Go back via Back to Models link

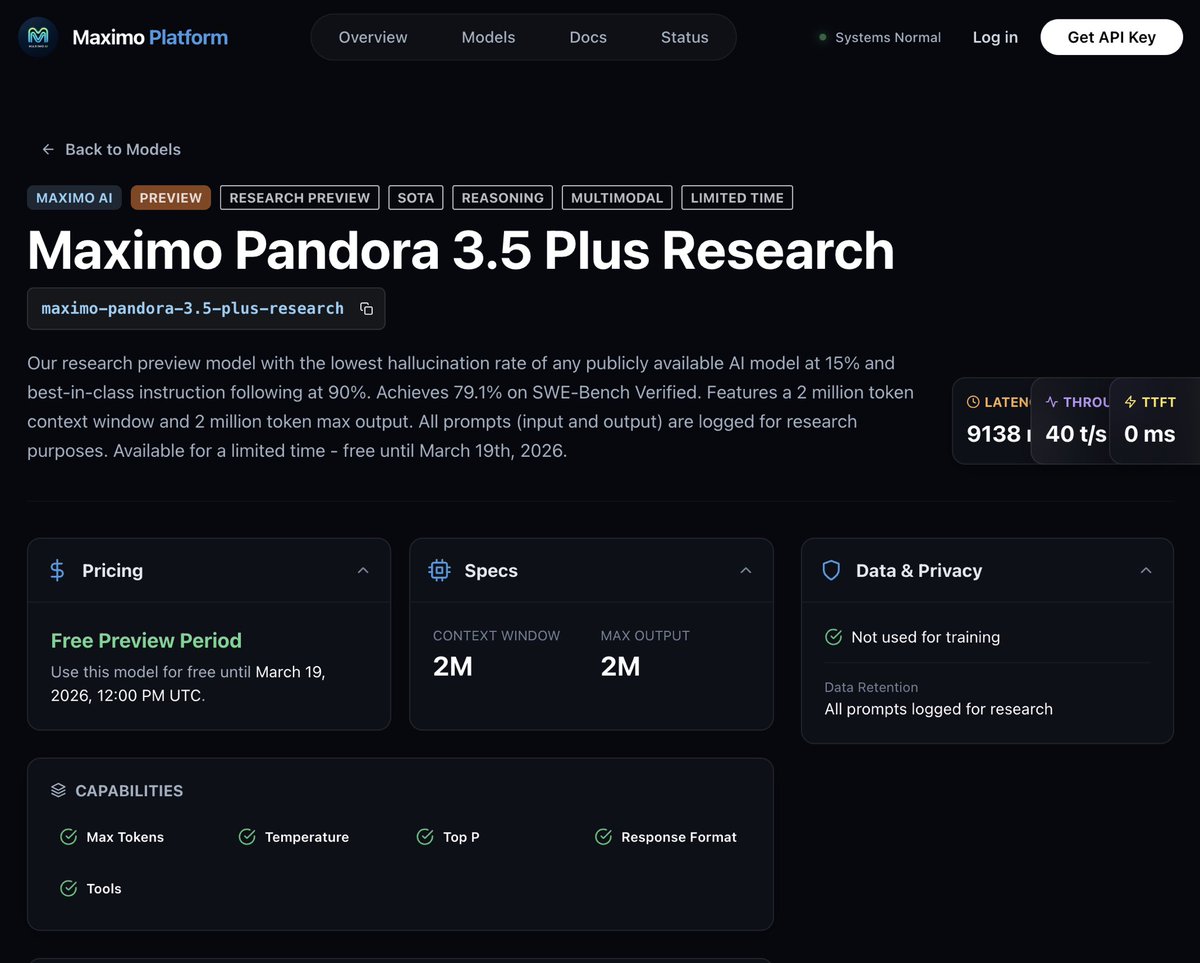111,149
